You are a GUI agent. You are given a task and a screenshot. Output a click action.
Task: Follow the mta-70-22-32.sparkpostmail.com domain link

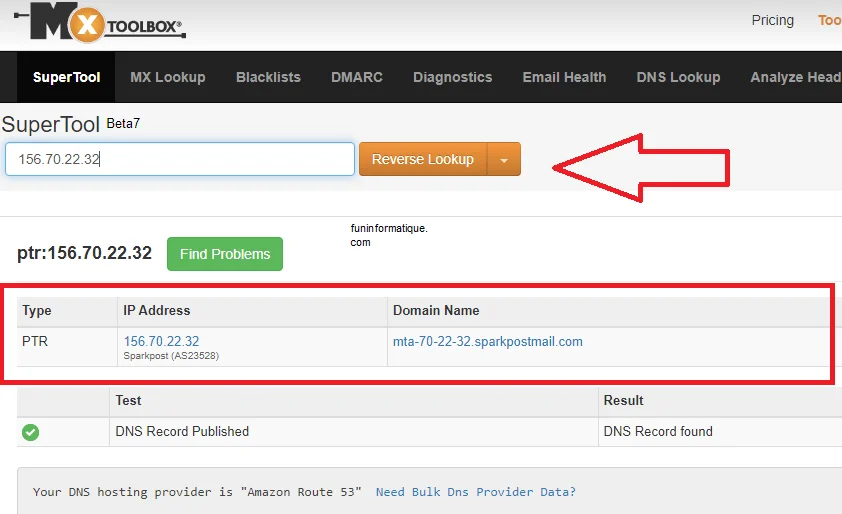point(488,342)
